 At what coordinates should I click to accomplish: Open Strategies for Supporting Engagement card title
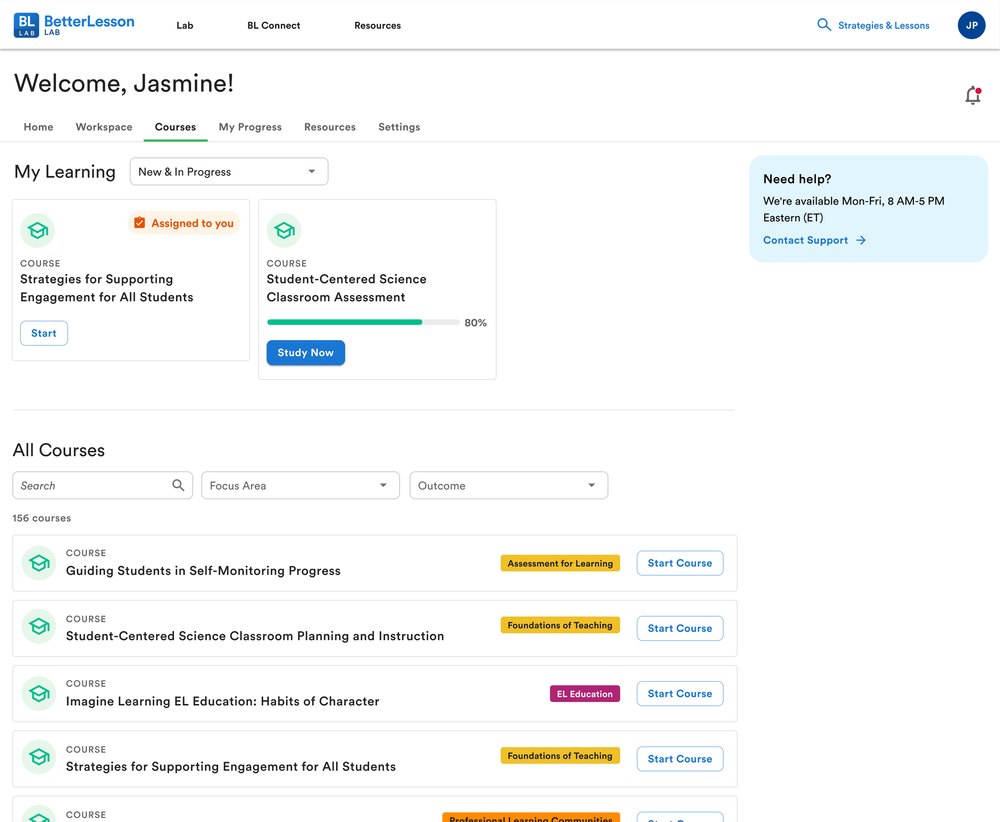click(x=107, y=288)
